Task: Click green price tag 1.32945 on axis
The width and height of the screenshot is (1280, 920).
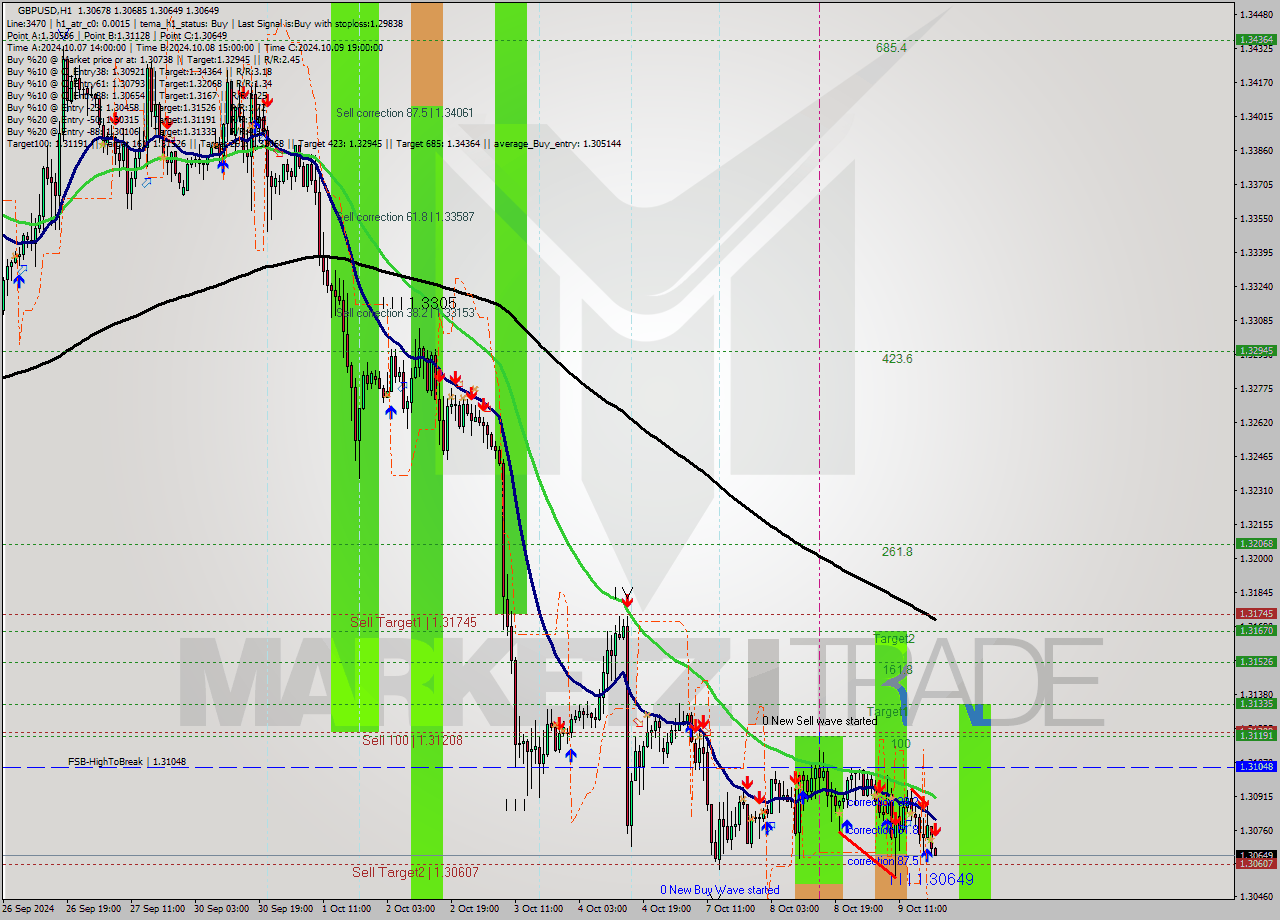Action: pyautogui.click(x=1255, y=351)
